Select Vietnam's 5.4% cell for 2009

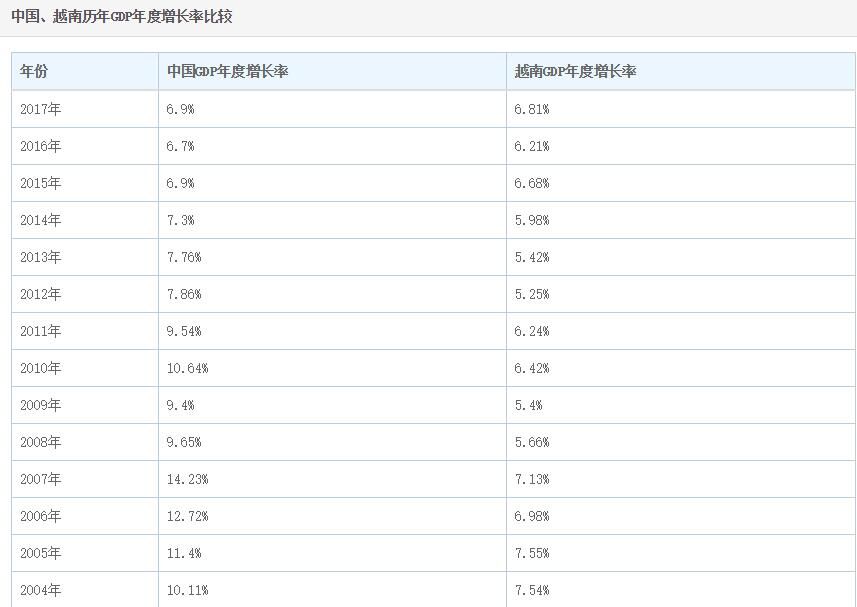pyautogui.click(x=528, y=405)
